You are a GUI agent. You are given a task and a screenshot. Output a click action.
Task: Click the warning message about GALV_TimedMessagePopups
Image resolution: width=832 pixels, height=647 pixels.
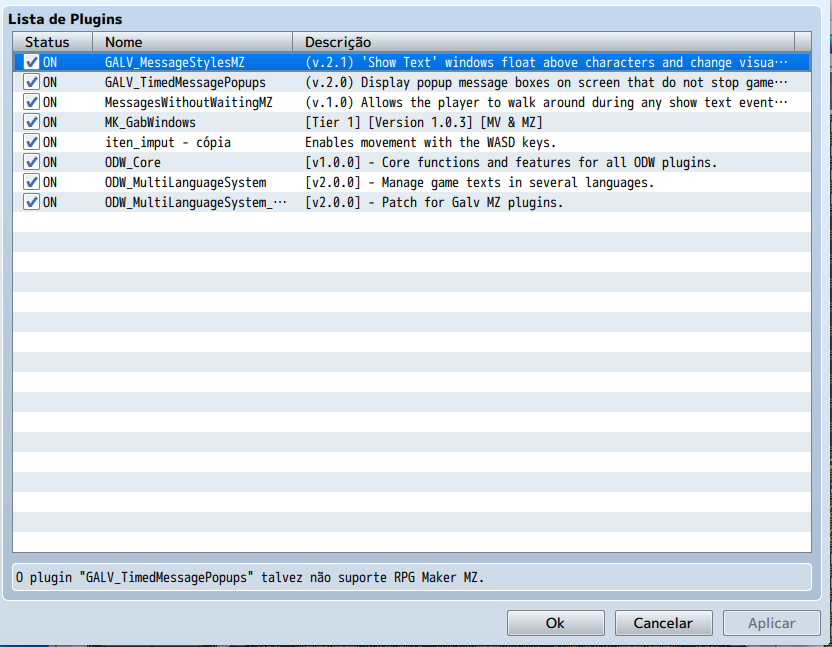(250, 577)
